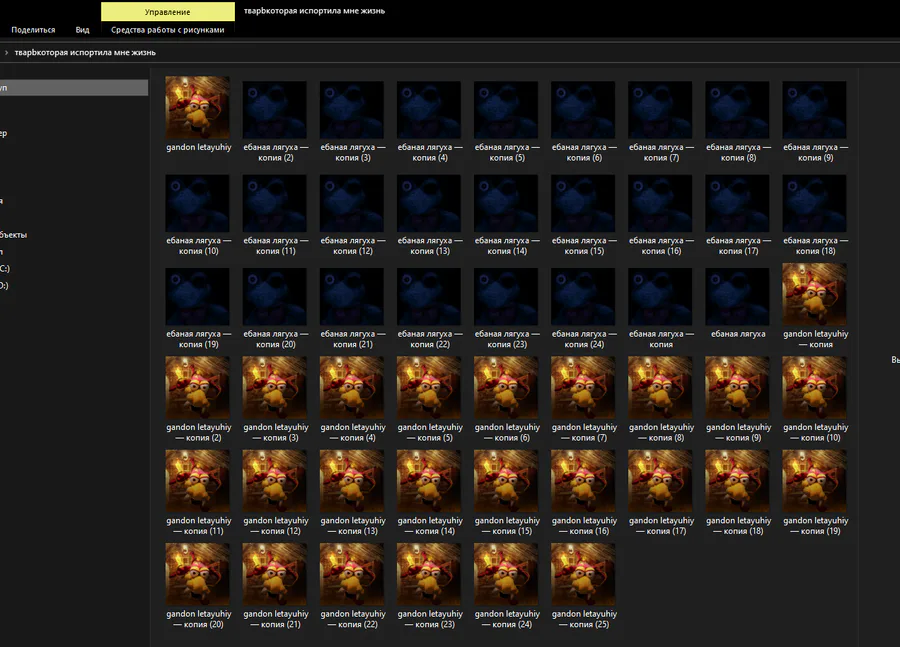900x647 pixels.
Task: Choose the thumbnail ебаная лягуха — копия (6)
Action: pyautogui.click(x=583, y=110)
